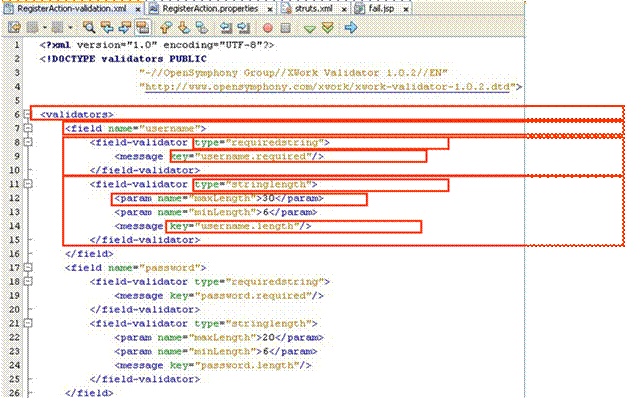Click the Find Selection magnifier icon
The image size is (625, 399).
coord(89,27)
